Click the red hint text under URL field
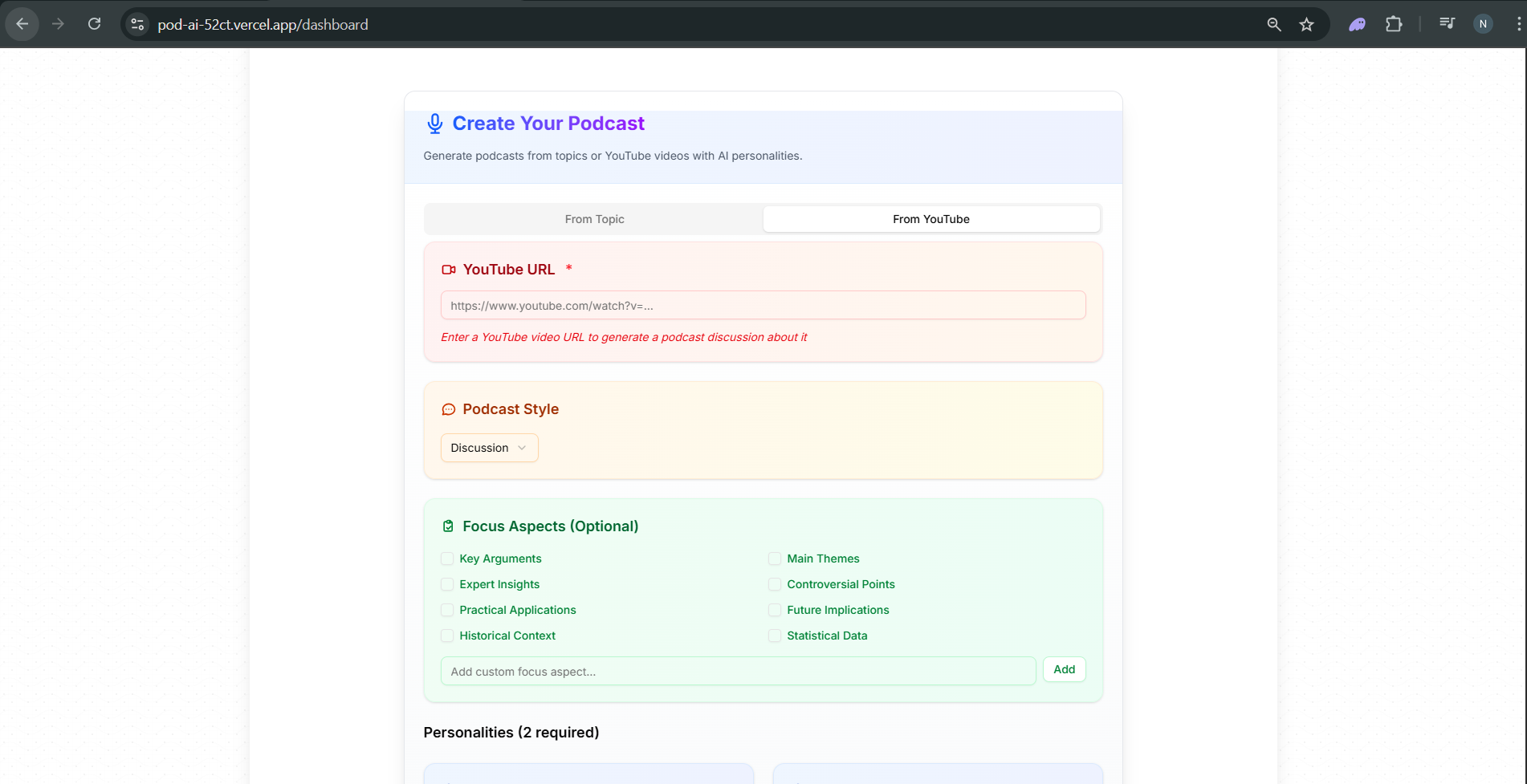Screen dimensions: 1527x784 624,337
